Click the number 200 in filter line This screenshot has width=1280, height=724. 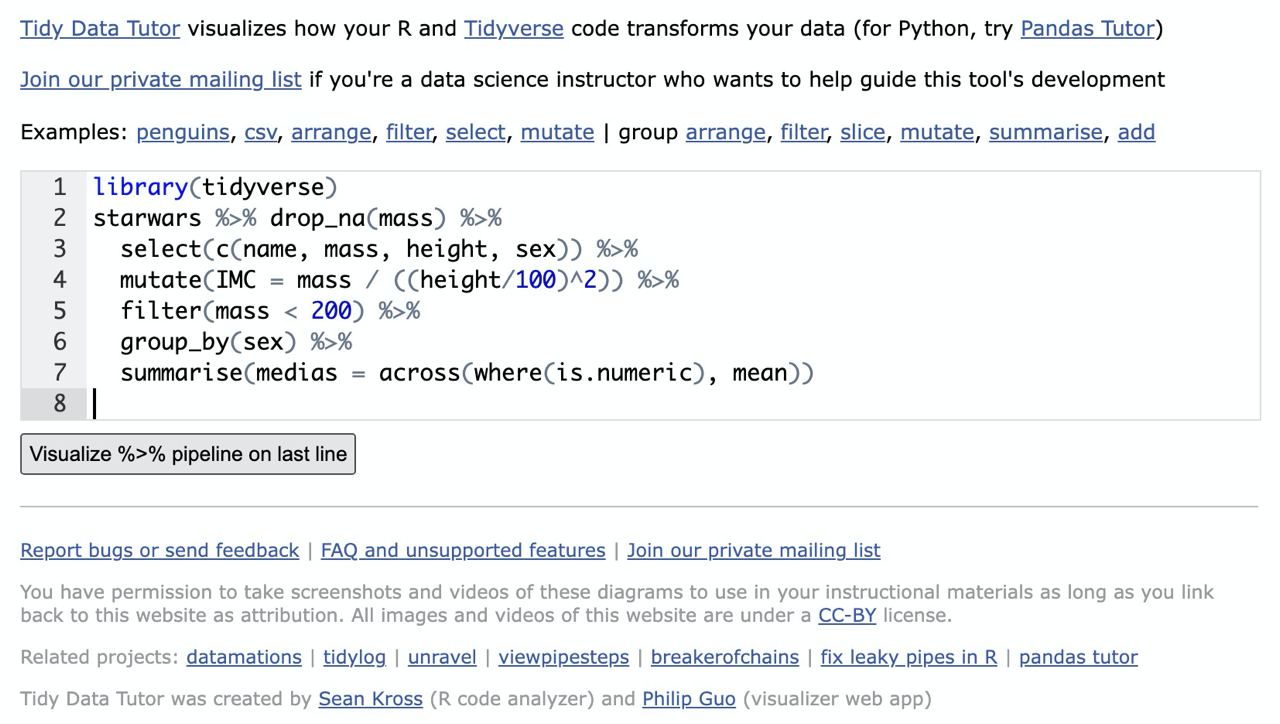[x=331, y=311]
